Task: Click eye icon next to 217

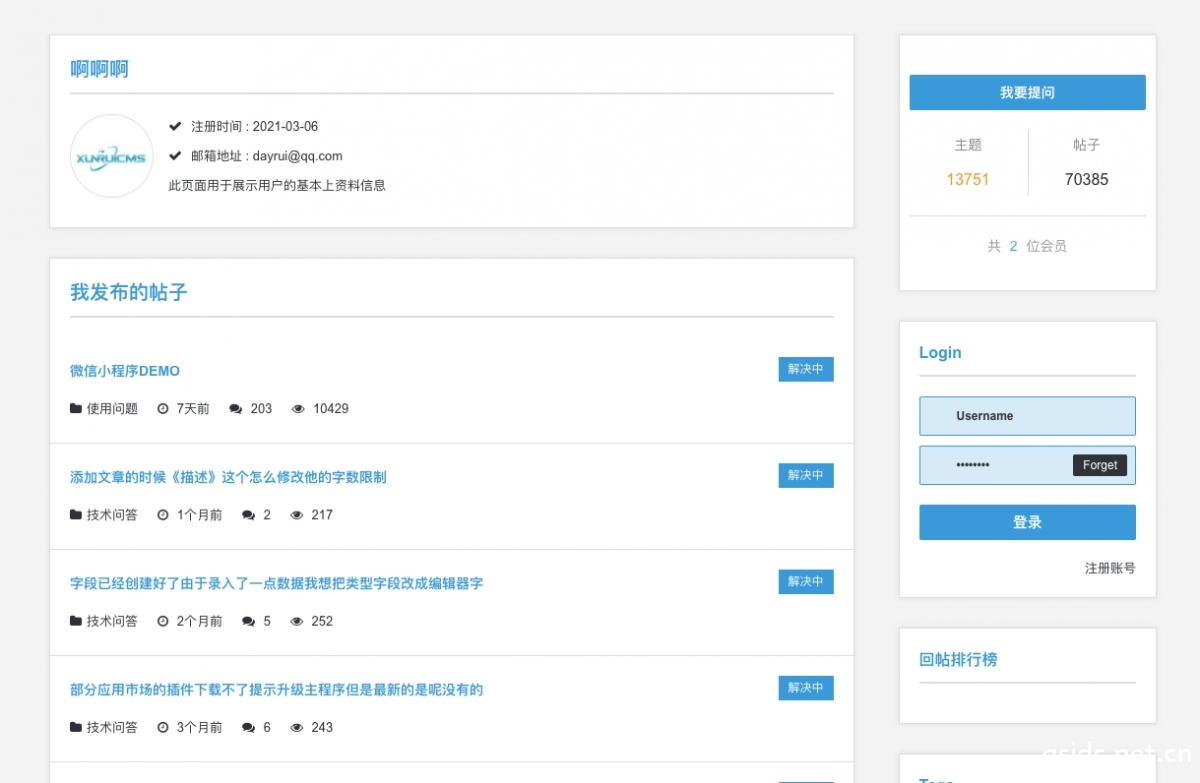Action: (x=297, y=515)
